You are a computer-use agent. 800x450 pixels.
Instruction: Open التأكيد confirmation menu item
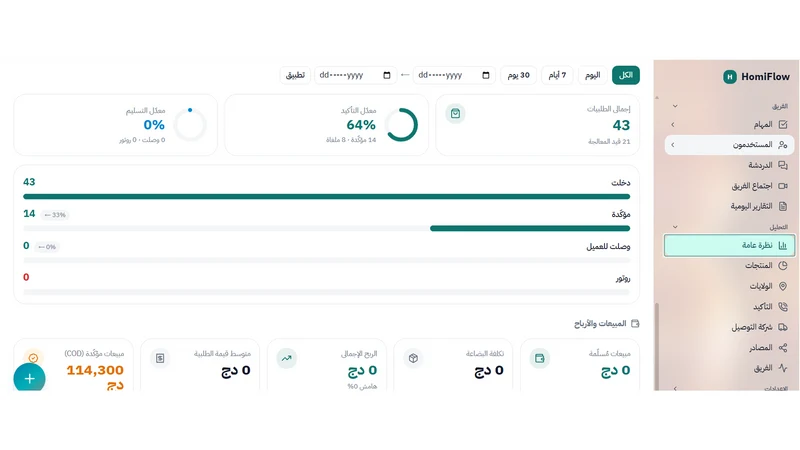pos(729,307)
